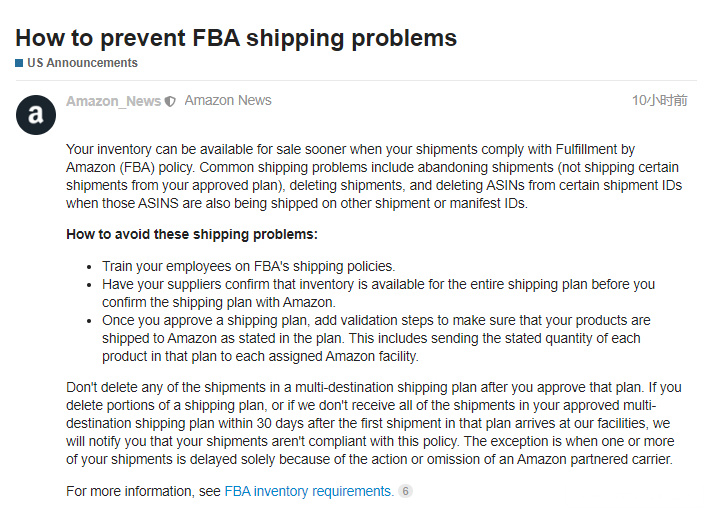Click the 'For more information, see' text
725x528 pixels.
click(144, 491)
